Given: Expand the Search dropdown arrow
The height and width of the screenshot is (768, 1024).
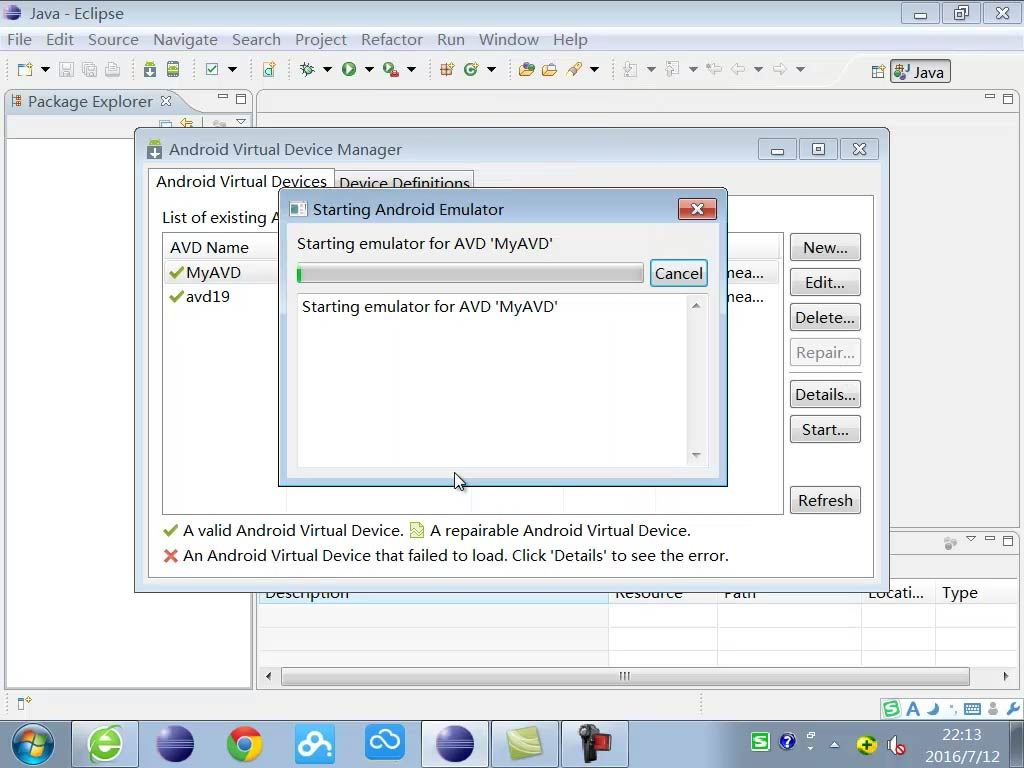Looking at the screenshot, I should coord(594,69).
